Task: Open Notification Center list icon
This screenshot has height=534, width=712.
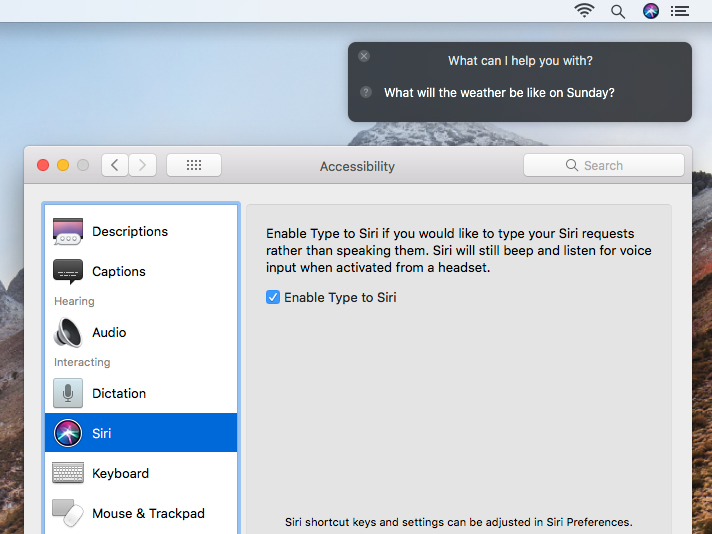Action: [x=680, y=11]
